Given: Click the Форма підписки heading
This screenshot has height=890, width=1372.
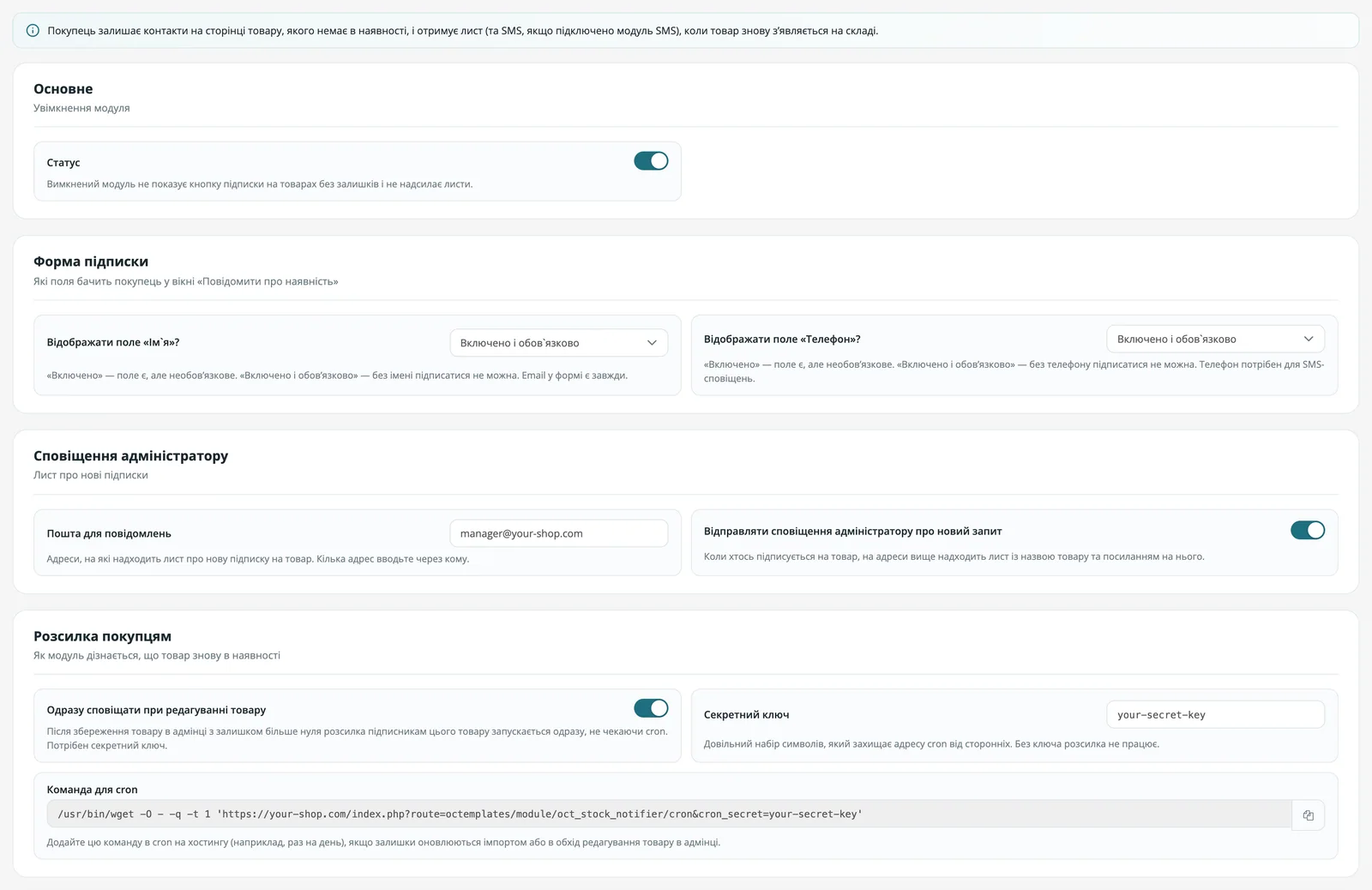Looking at the screenshot, I should (x=91, y=262).
